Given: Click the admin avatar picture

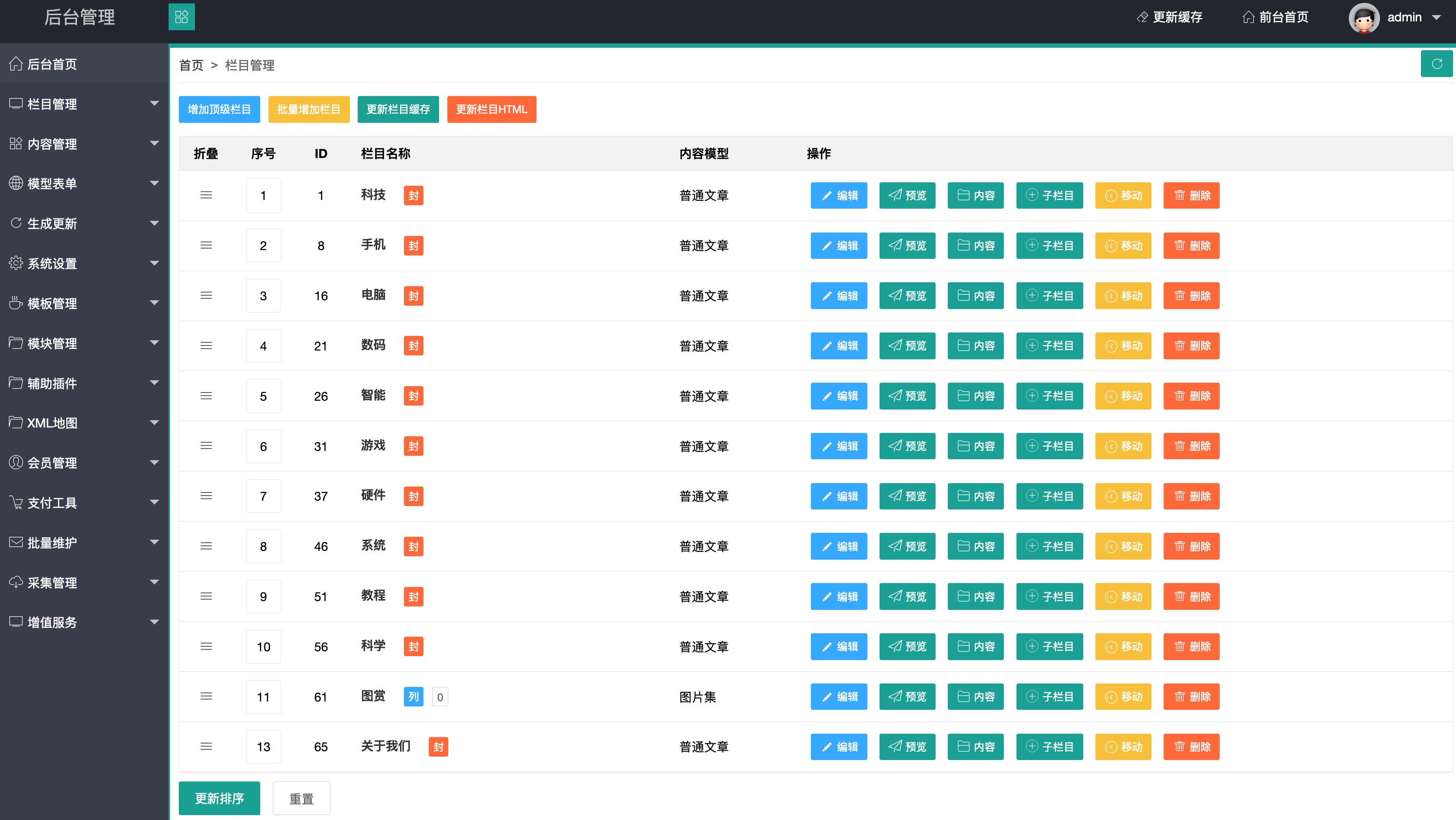Looking at the screenshot, I should pyautogui.click(x=1363, y=18).
